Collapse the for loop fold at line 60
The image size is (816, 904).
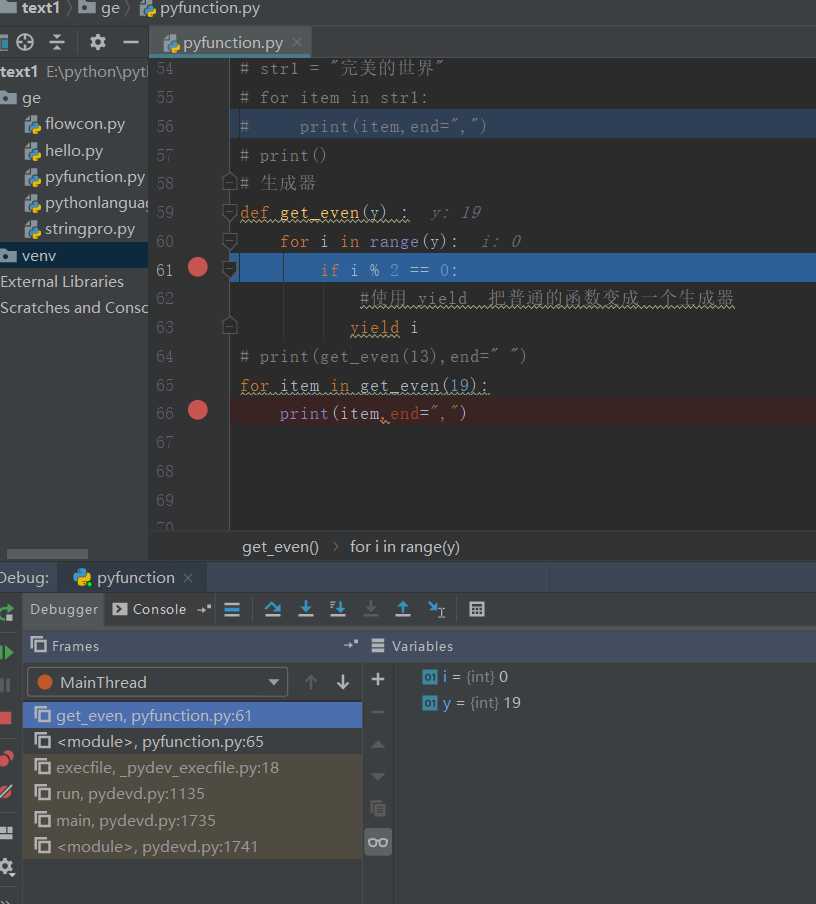pos(230,240)
